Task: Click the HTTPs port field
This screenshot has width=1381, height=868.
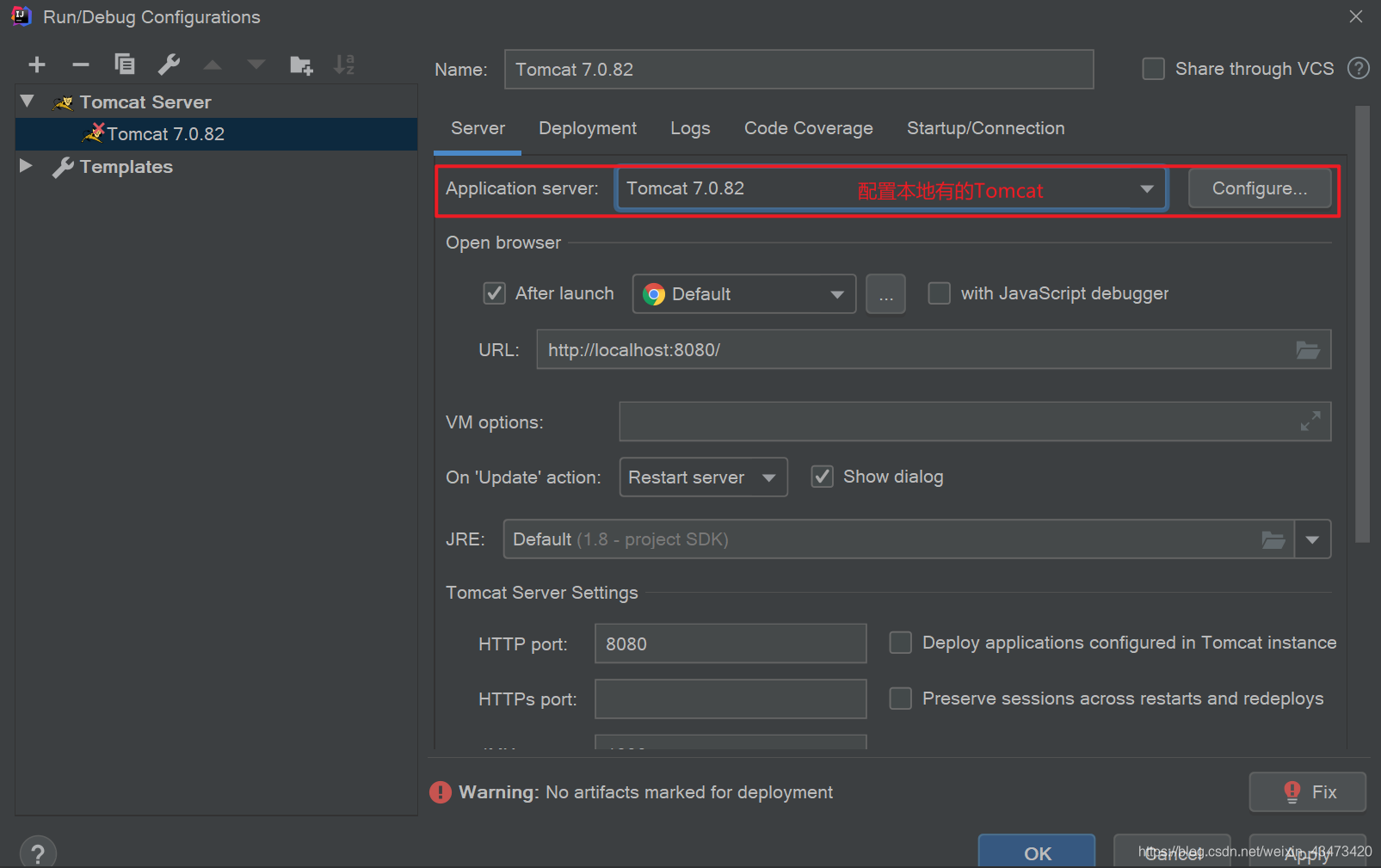Action: tap(731, 699)
